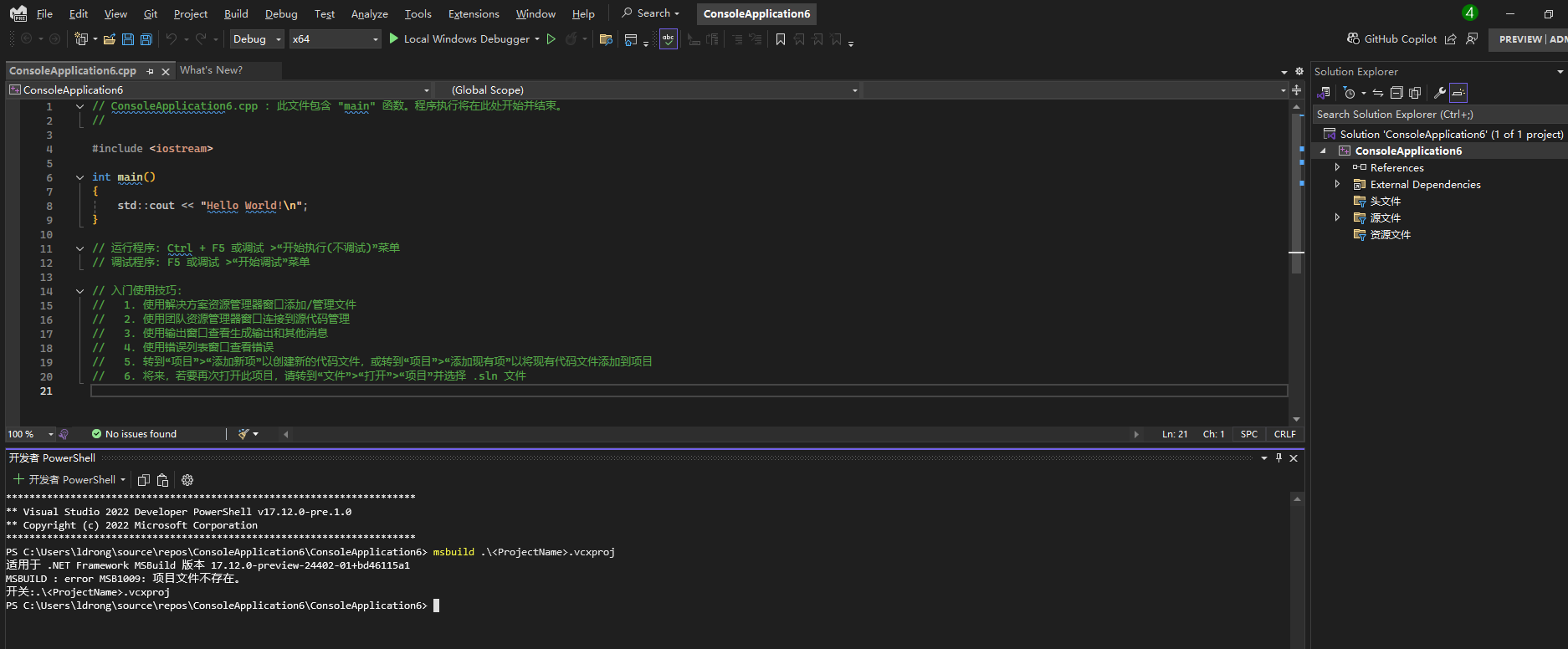
Task: Toggle the spell checker abc icon
Action: click(x=668, y=38)
